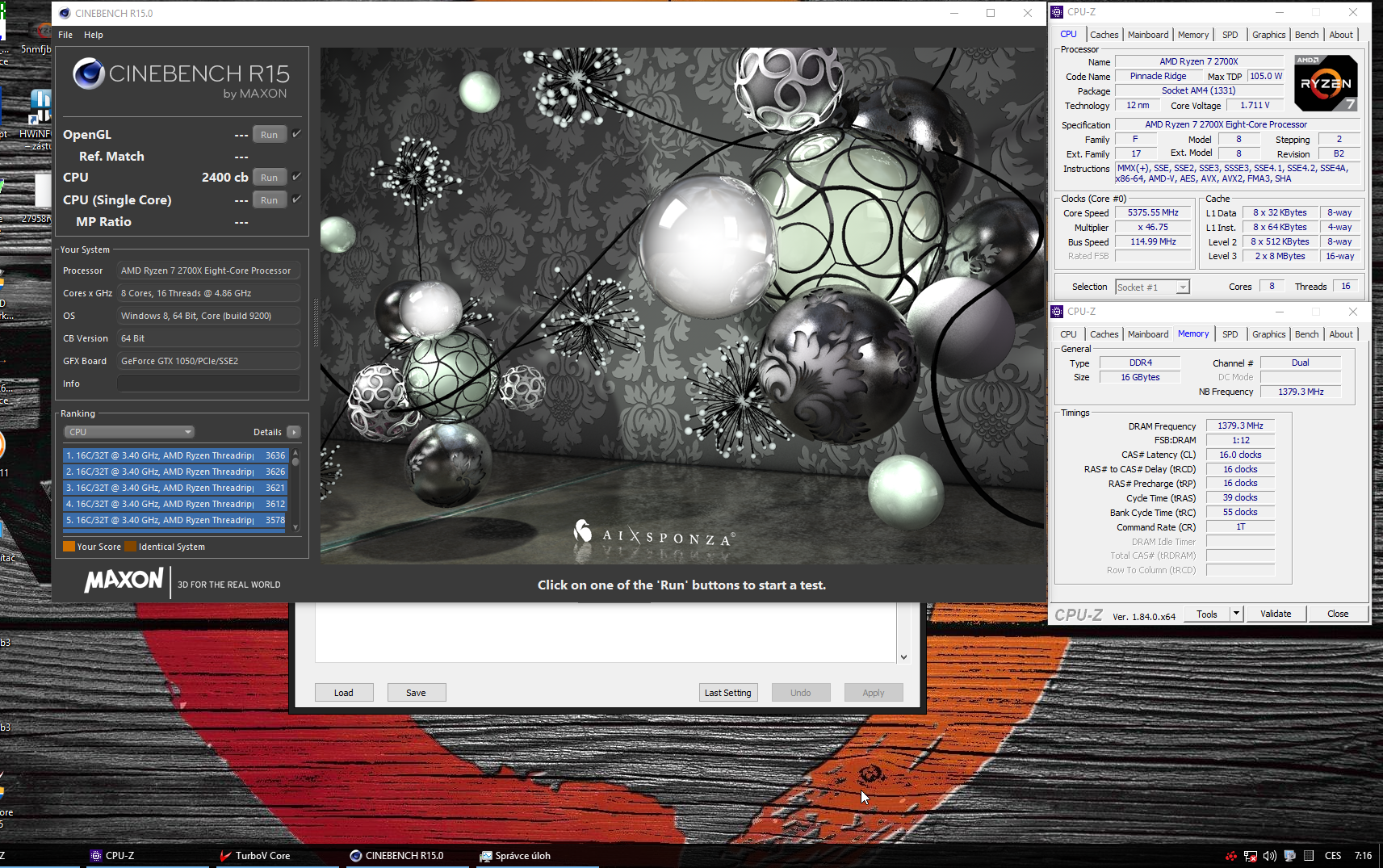Click the empty Info input field
Screen dimensions: 1383x868
pos(208,384)
